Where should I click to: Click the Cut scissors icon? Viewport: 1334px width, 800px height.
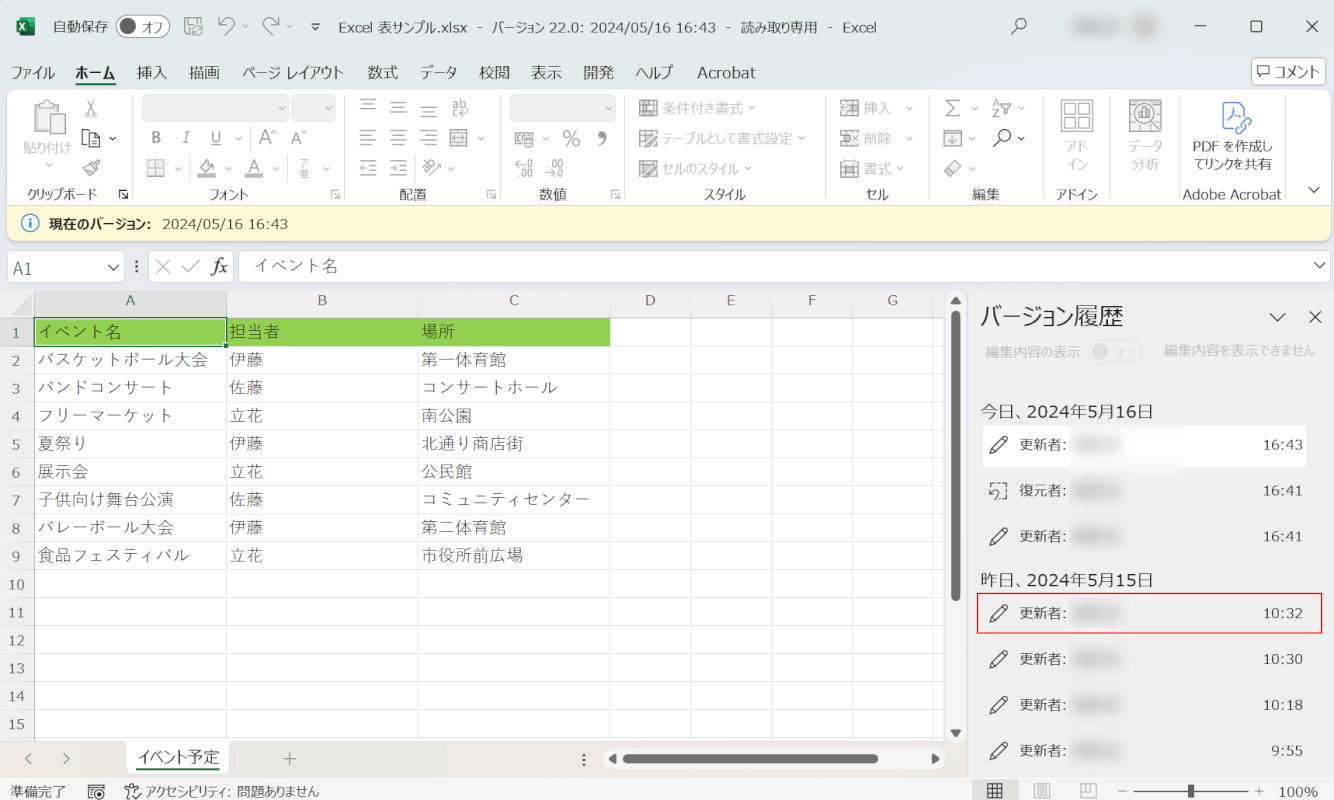point(91,108)
